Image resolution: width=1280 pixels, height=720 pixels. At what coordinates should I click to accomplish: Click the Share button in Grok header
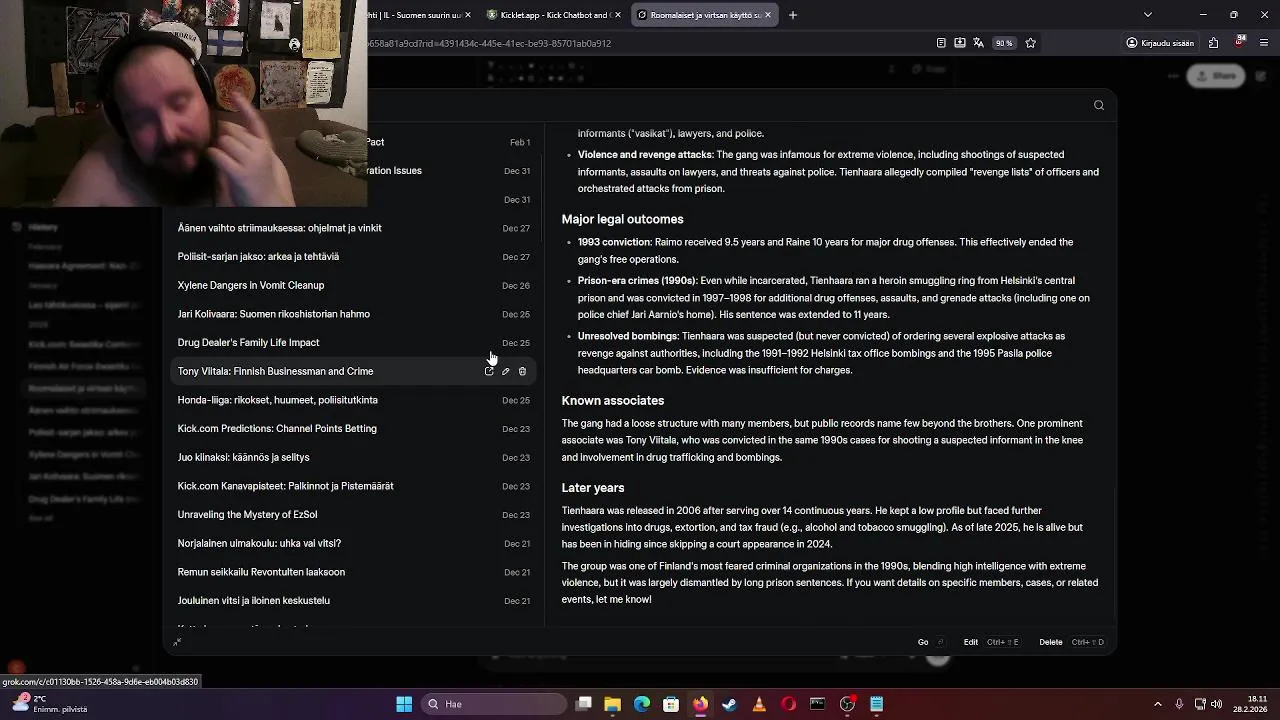[x=1216, y=76]
